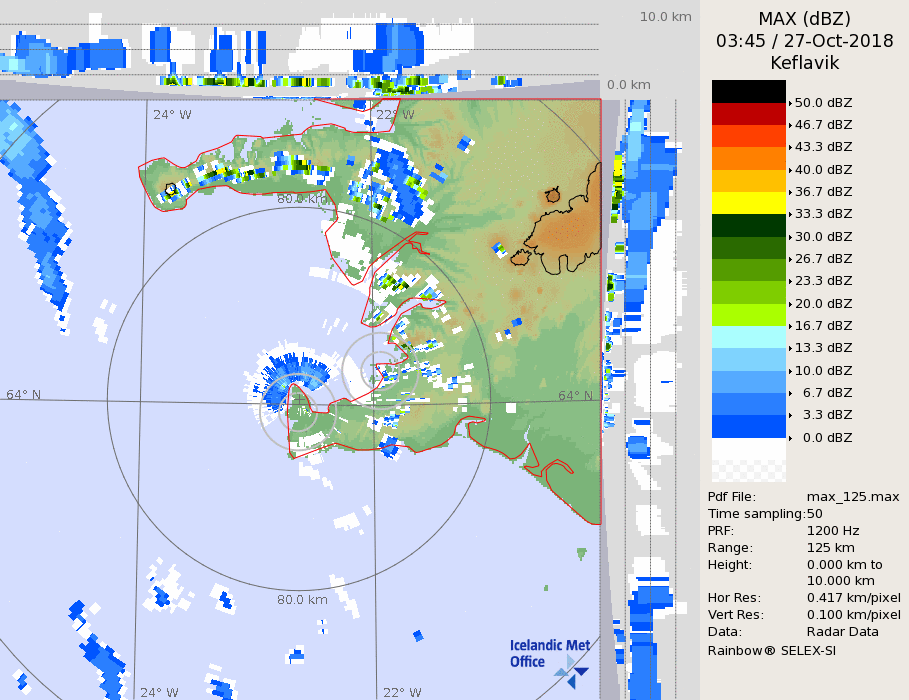
Task: Click the 1200 Hz PRF value
Action: click(832, 531)
